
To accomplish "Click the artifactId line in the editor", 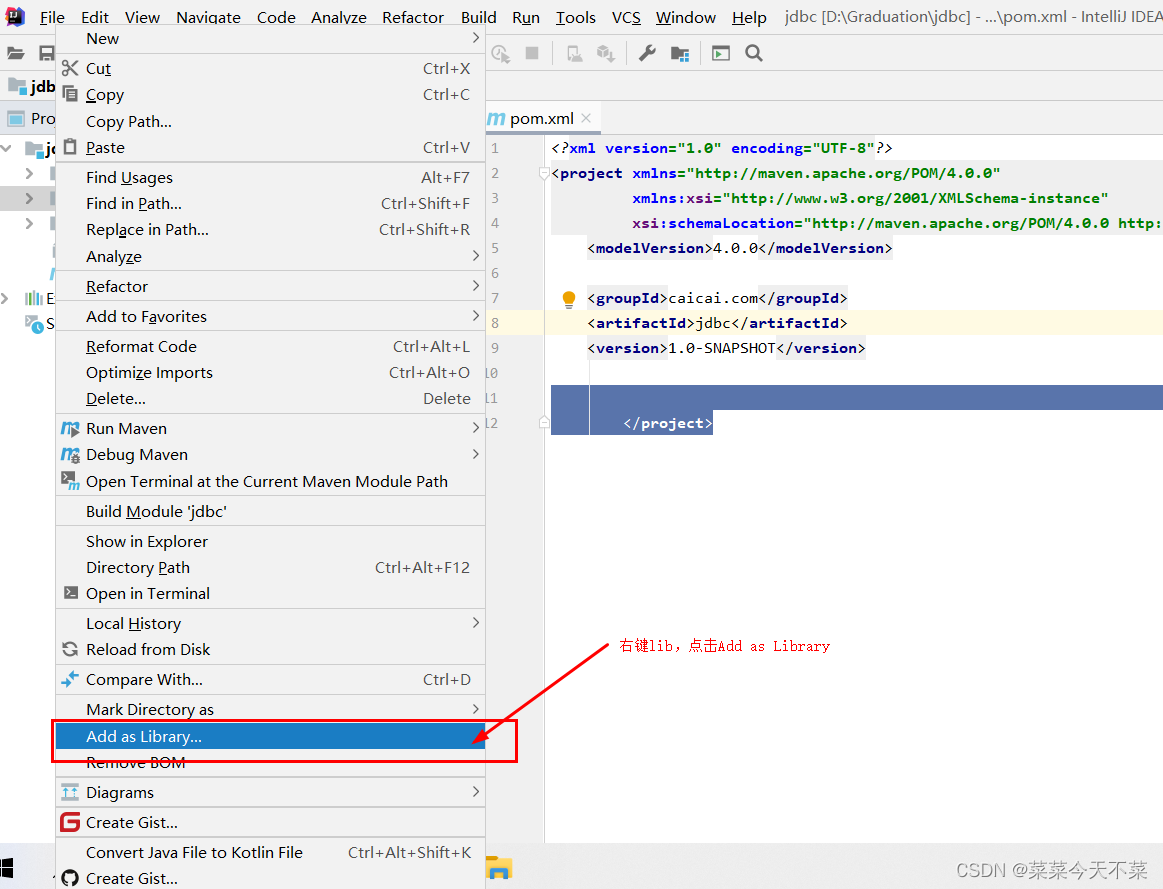I will 716,323.
